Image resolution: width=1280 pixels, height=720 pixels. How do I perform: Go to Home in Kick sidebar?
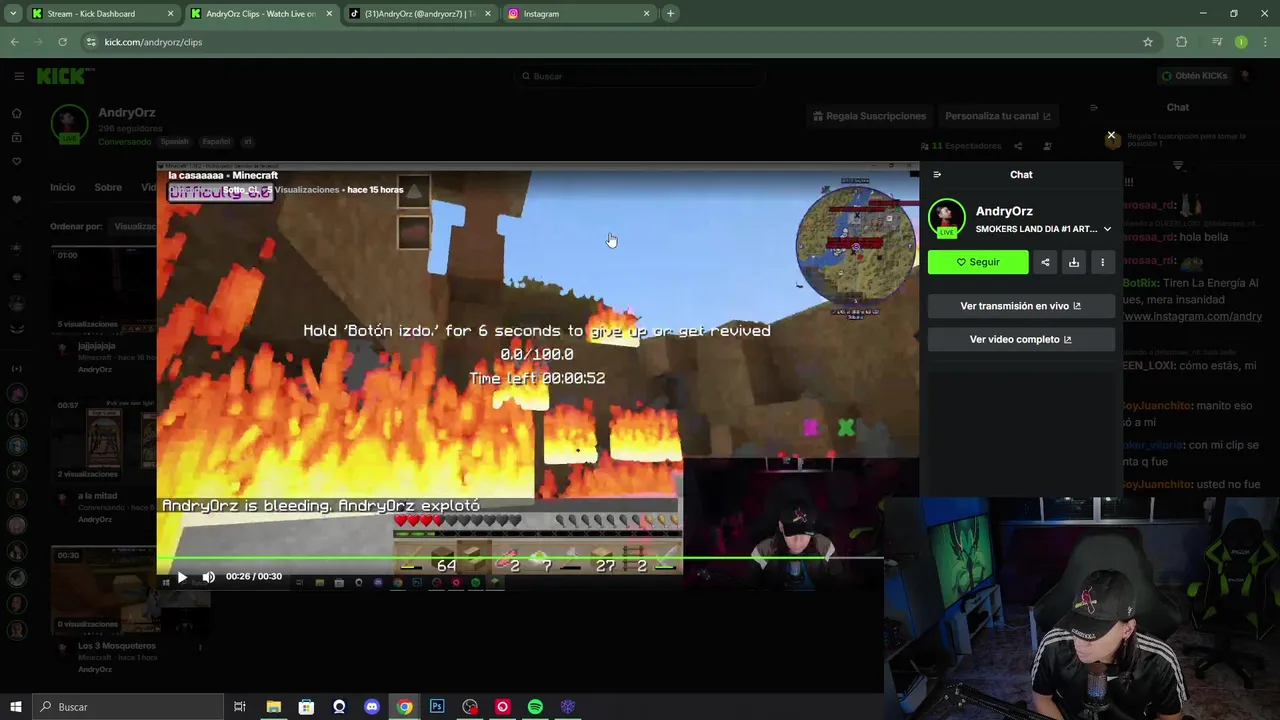point(16,113)
